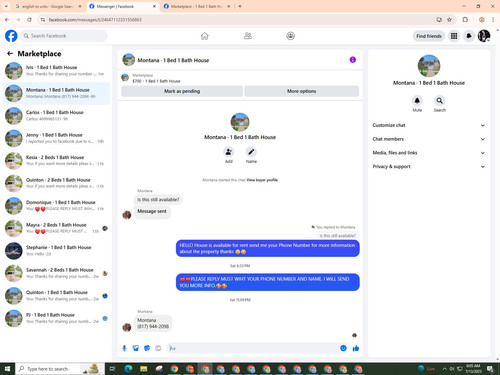Open Stephanie 1 Bed 1 Bath House chat
The width and height of the screenshot is (500, 375).
(56, 251)
